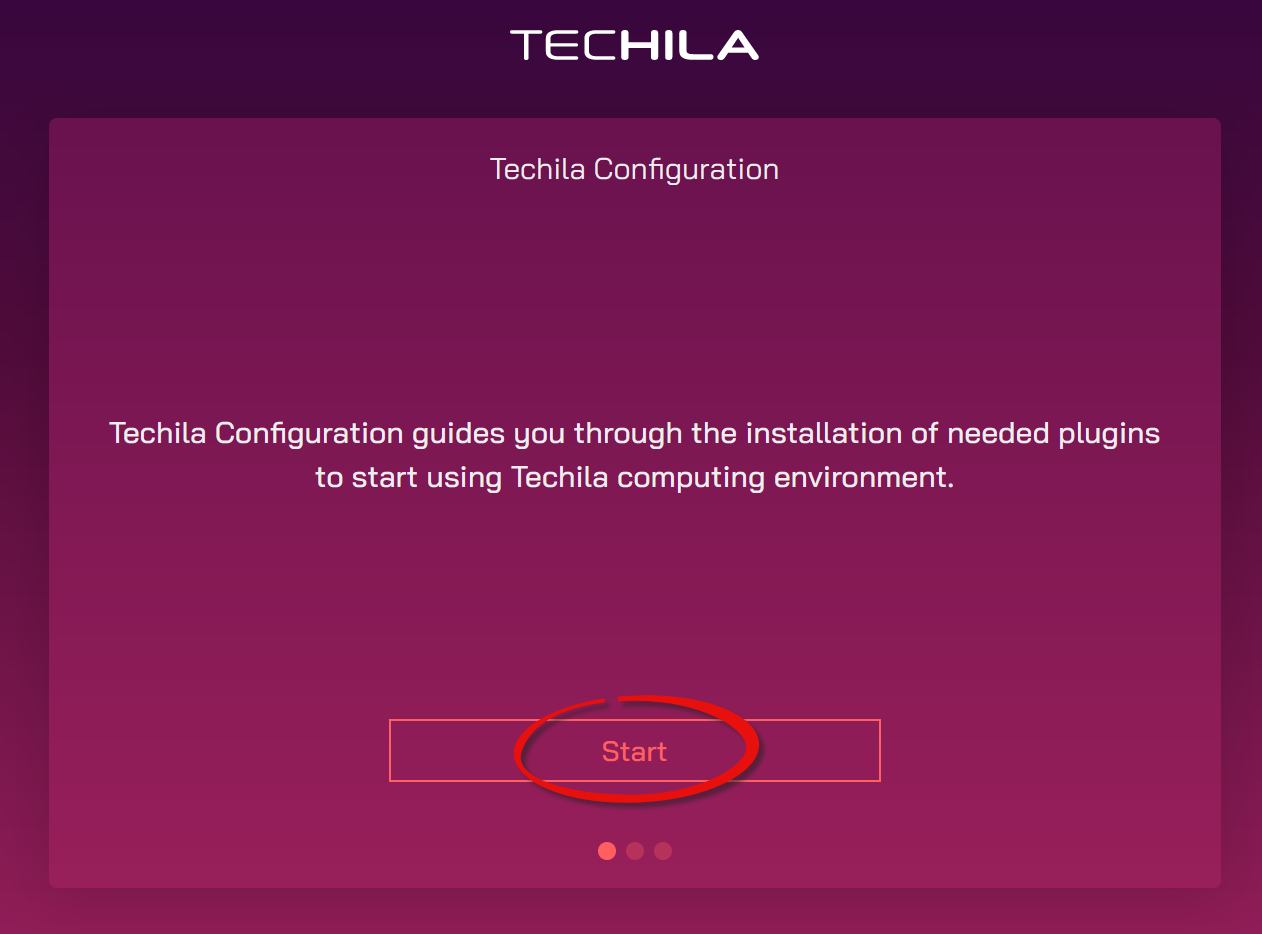Image resolution: width=1262 pixels, height=934 pixels.
Task: Click the 'Techila Configuration' heading
Action: tap(634, 169)
